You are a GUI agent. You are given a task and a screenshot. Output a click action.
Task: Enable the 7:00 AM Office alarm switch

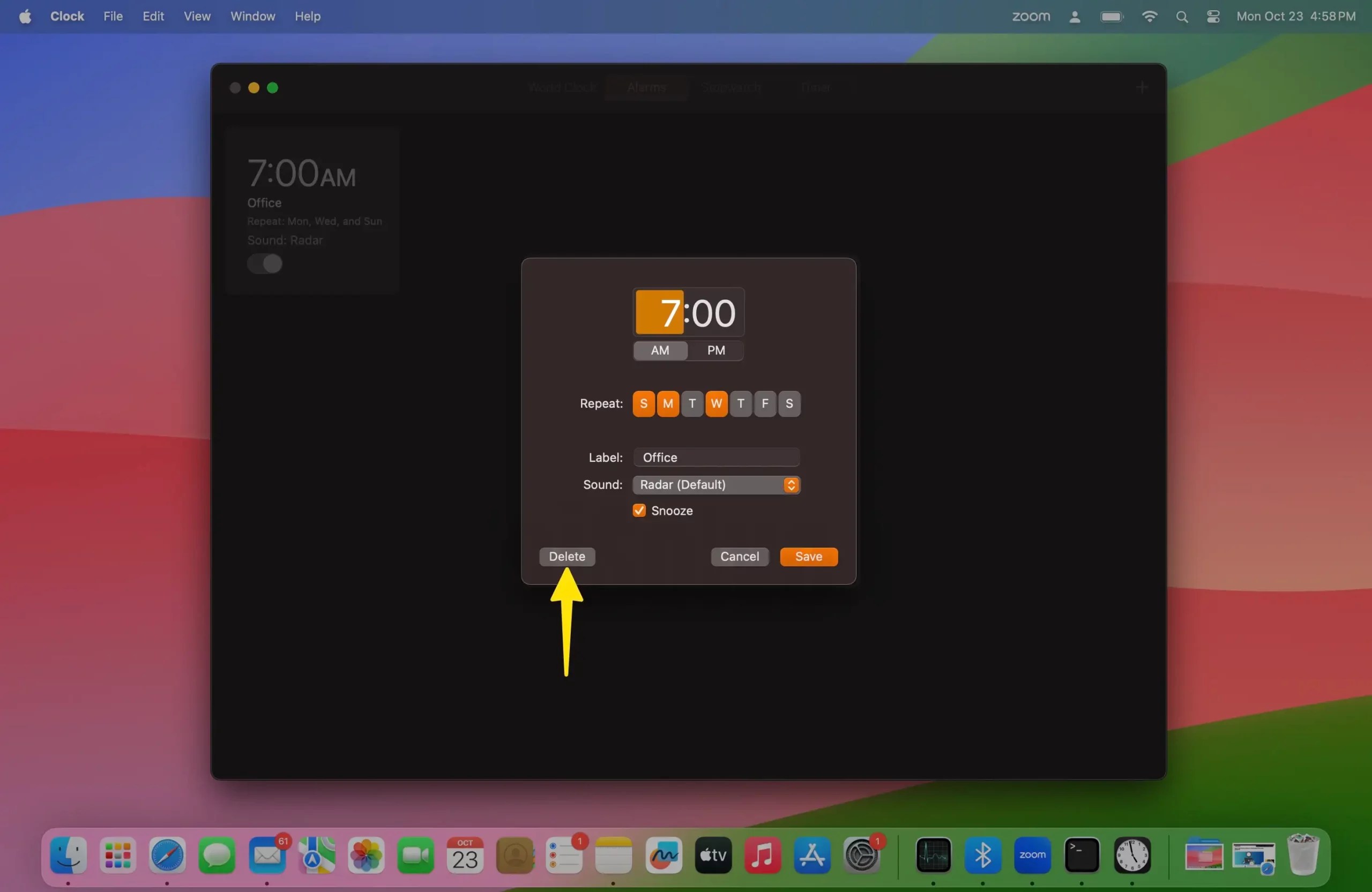pyautogui.click(x=265, y=264)
